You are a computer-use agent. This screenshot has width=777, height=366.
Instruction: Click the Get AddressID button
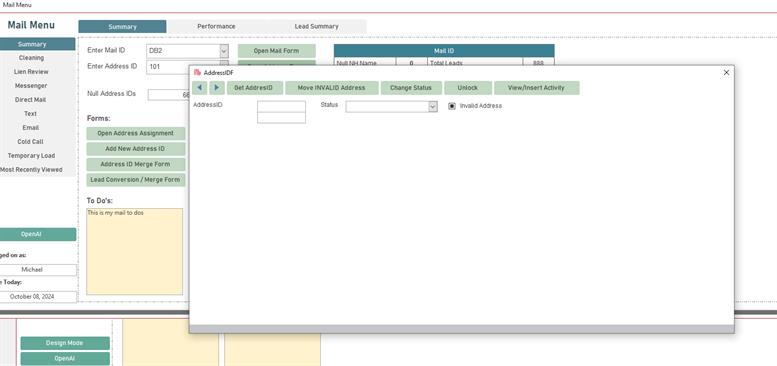pos(255,88)
